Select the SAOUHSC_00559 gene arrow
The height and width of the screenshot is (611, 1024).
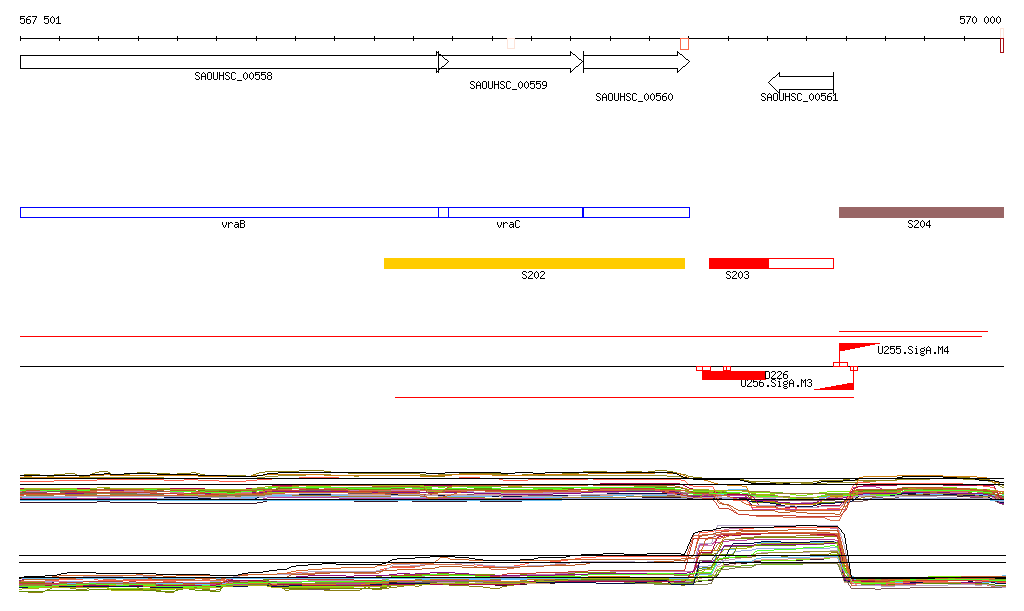click(510, 62)
